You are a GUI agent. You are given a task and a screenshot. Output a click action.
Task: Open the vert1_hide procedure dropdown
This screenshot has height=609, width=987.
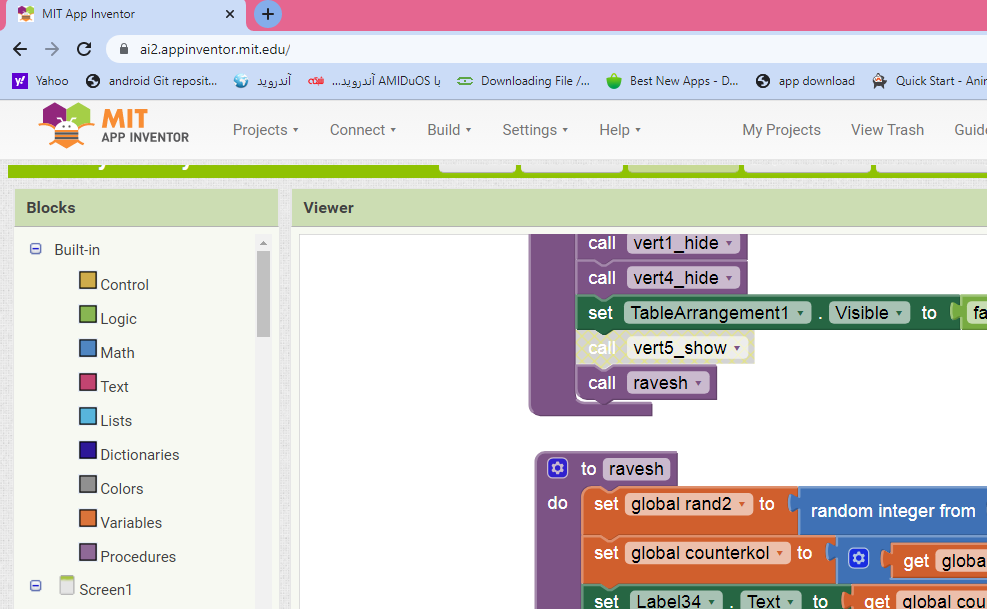pyautogui.click(x=729, y=243)
